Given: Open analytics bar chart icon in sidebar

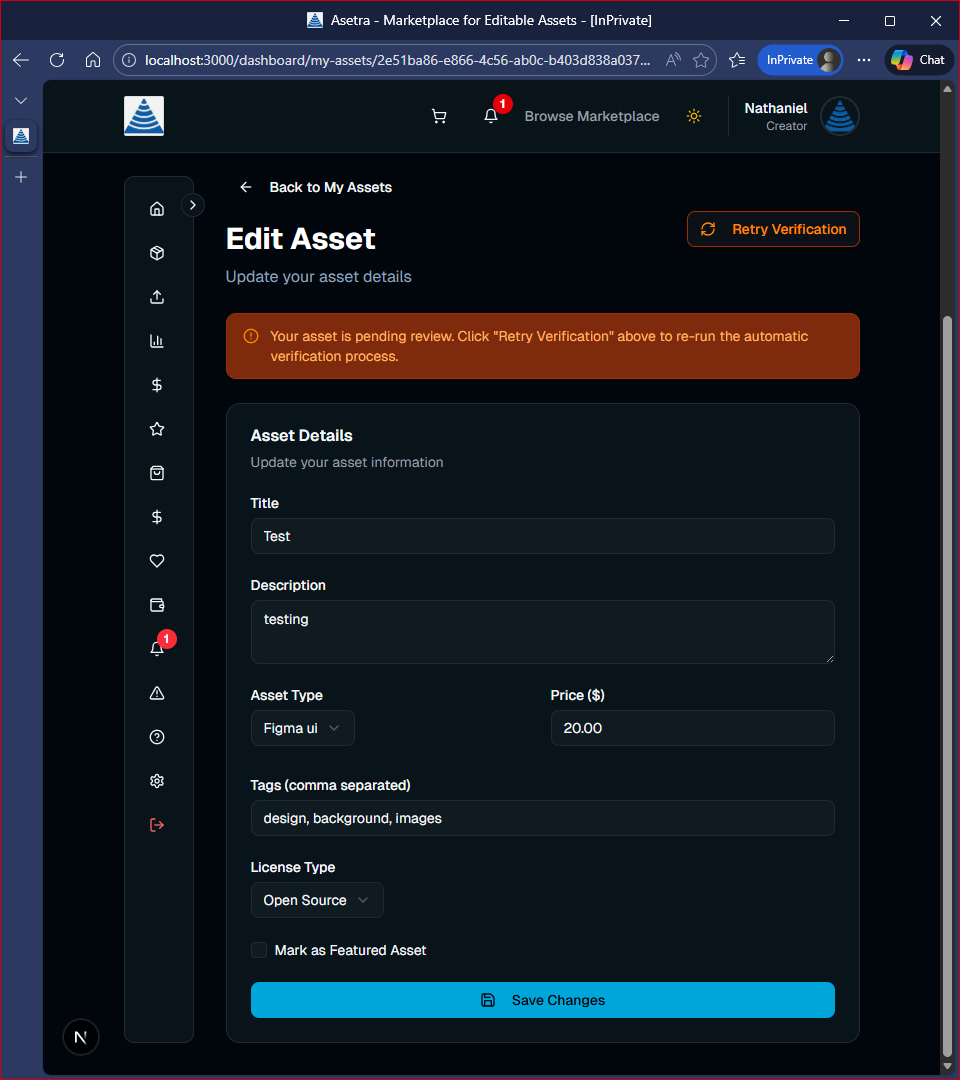Looking at the screenshot, I should [x=157, y=341].
